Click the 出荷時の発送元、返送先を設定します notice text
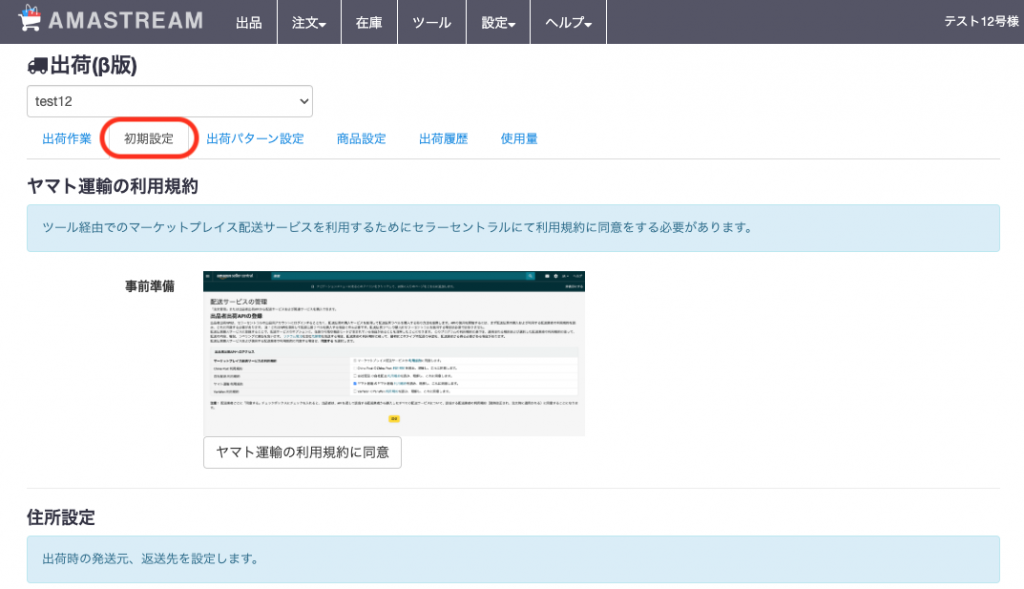The width and height of the screenshot is (1024, 589). [151, 559]
